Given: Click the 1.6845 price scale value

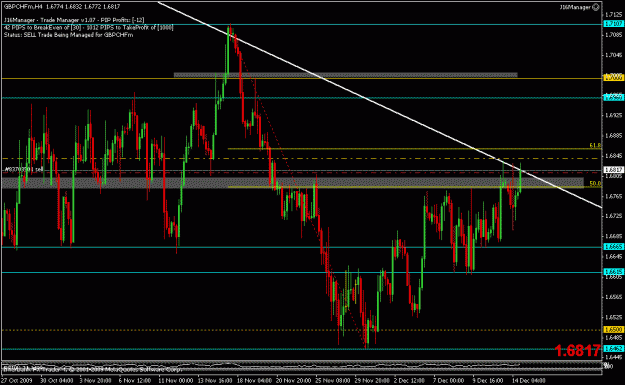Looking at the screenshot, I should point(613,155).
